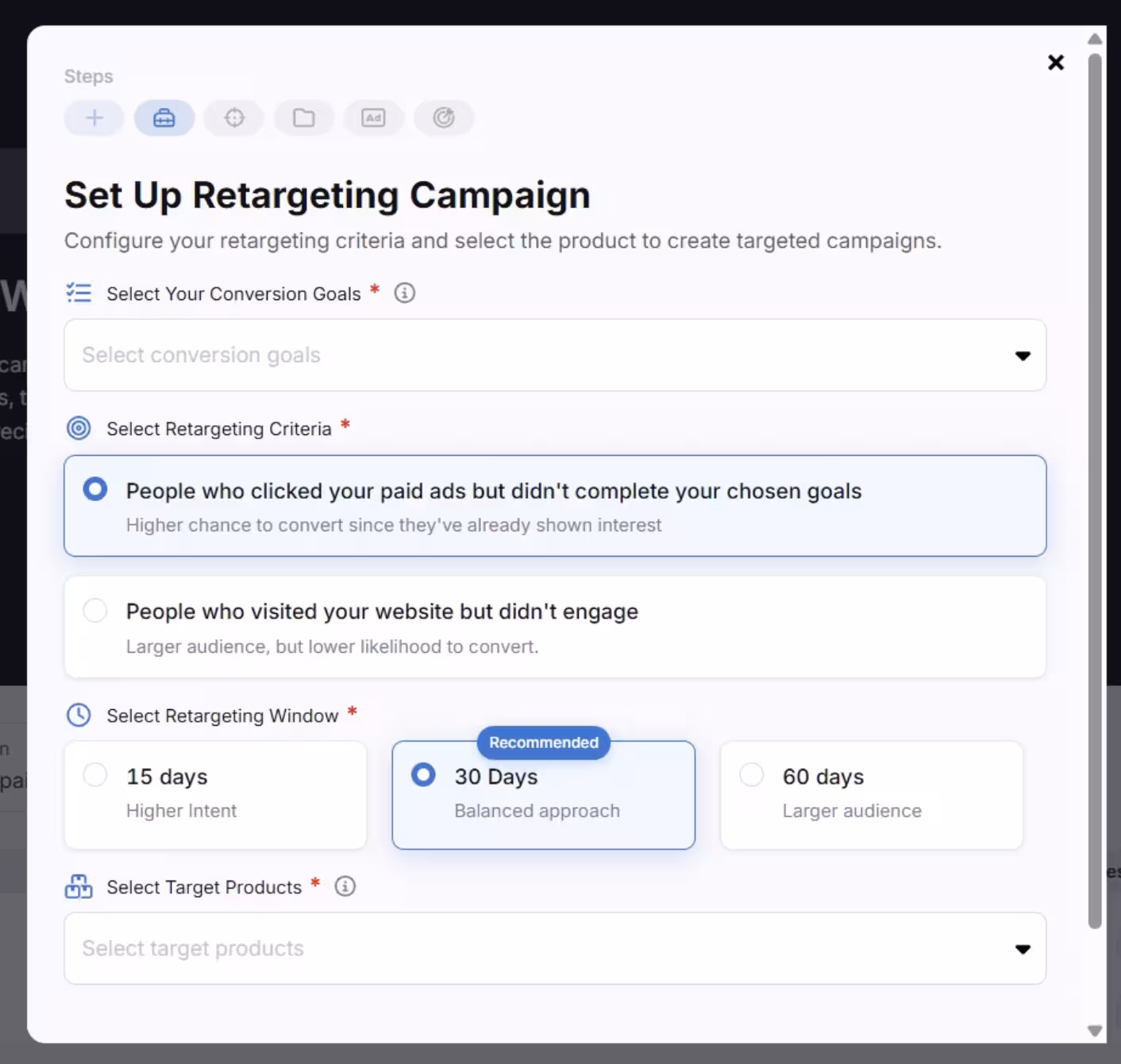Image resolution: width=1121 pixels, height=1064 pixels.
Task: Click info icon beside Target Products
Action: [x=345, y=886]
